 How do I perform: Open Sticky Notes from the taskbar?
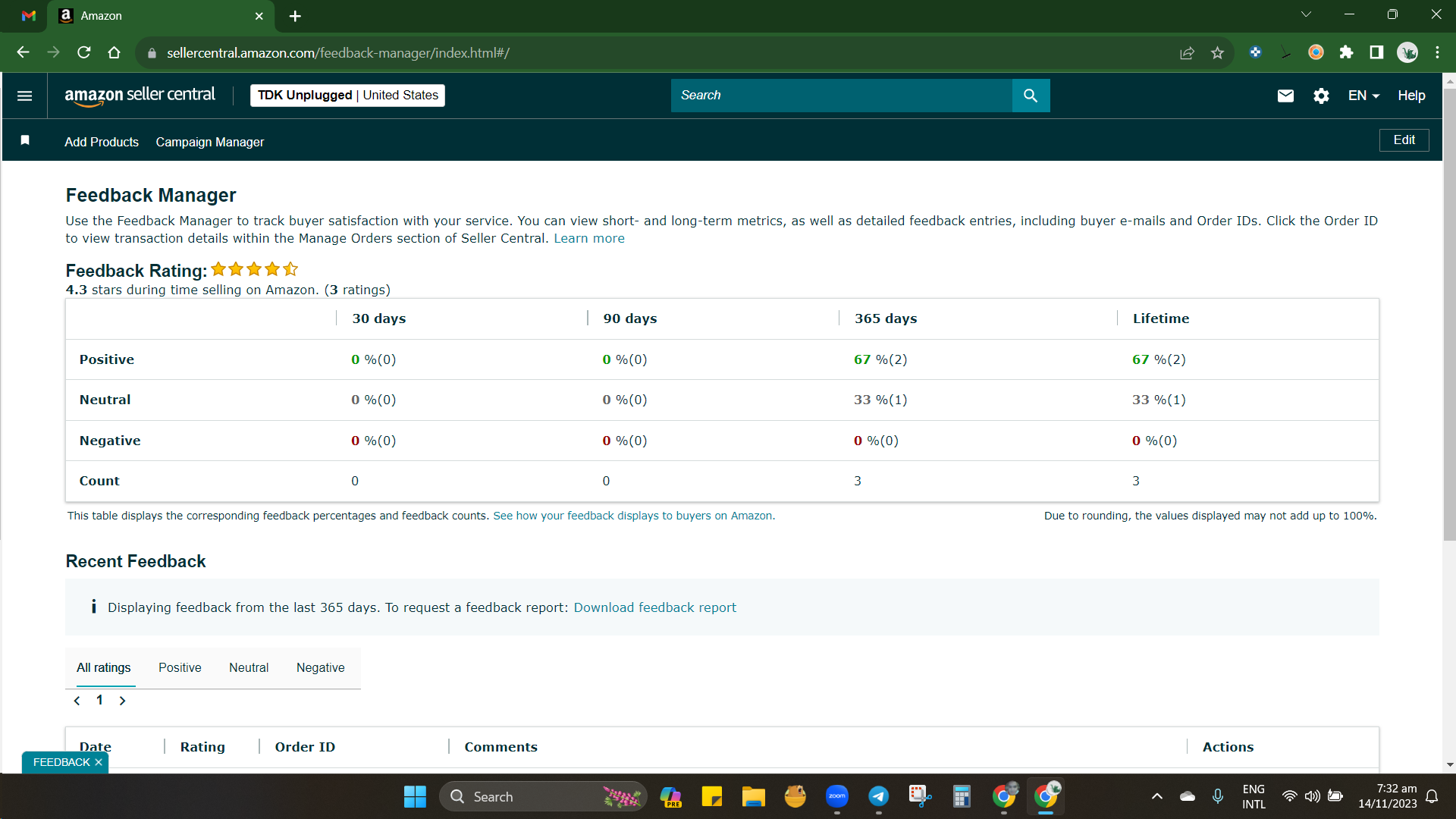[711, 796]
